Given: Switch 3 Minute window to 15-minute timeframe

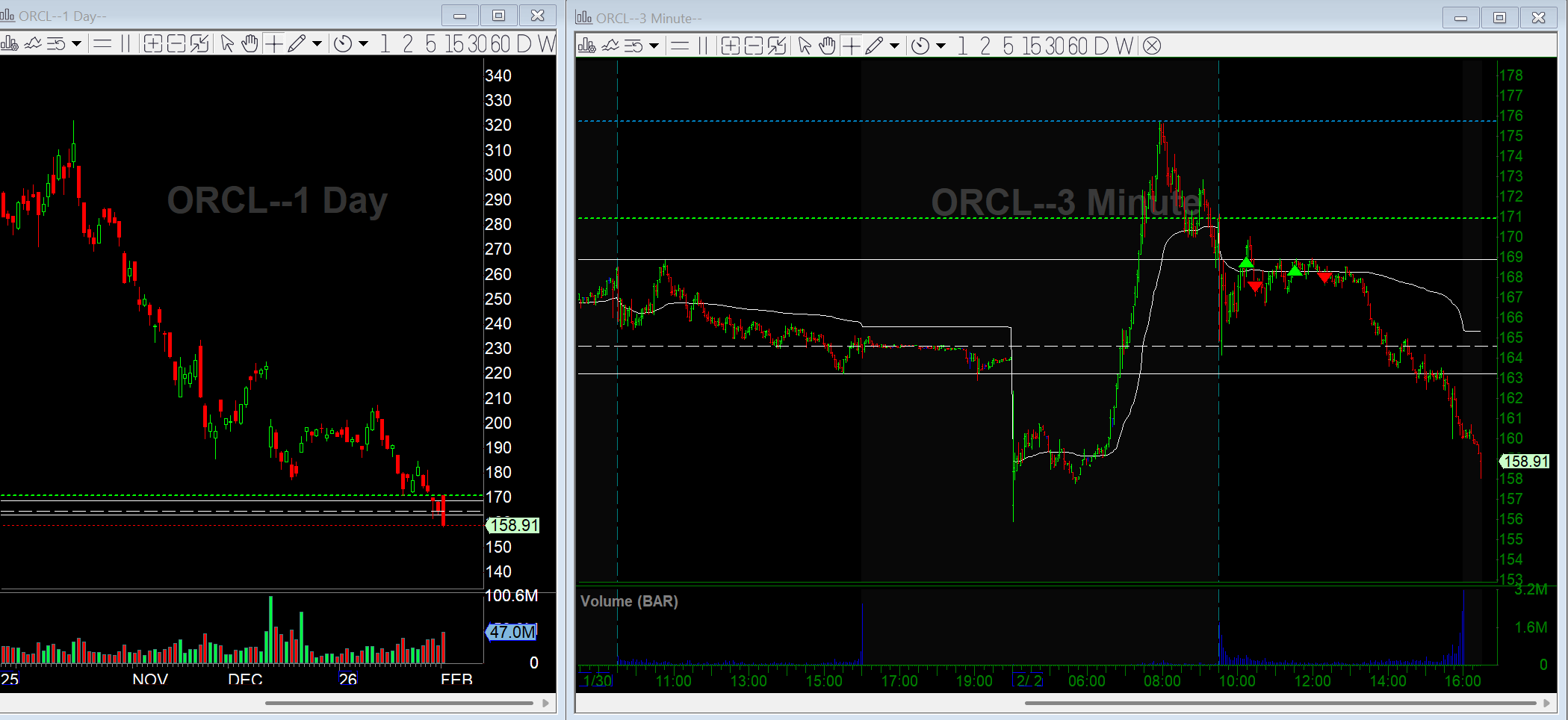Looking at the screenshot, I should click(1032, 46).
